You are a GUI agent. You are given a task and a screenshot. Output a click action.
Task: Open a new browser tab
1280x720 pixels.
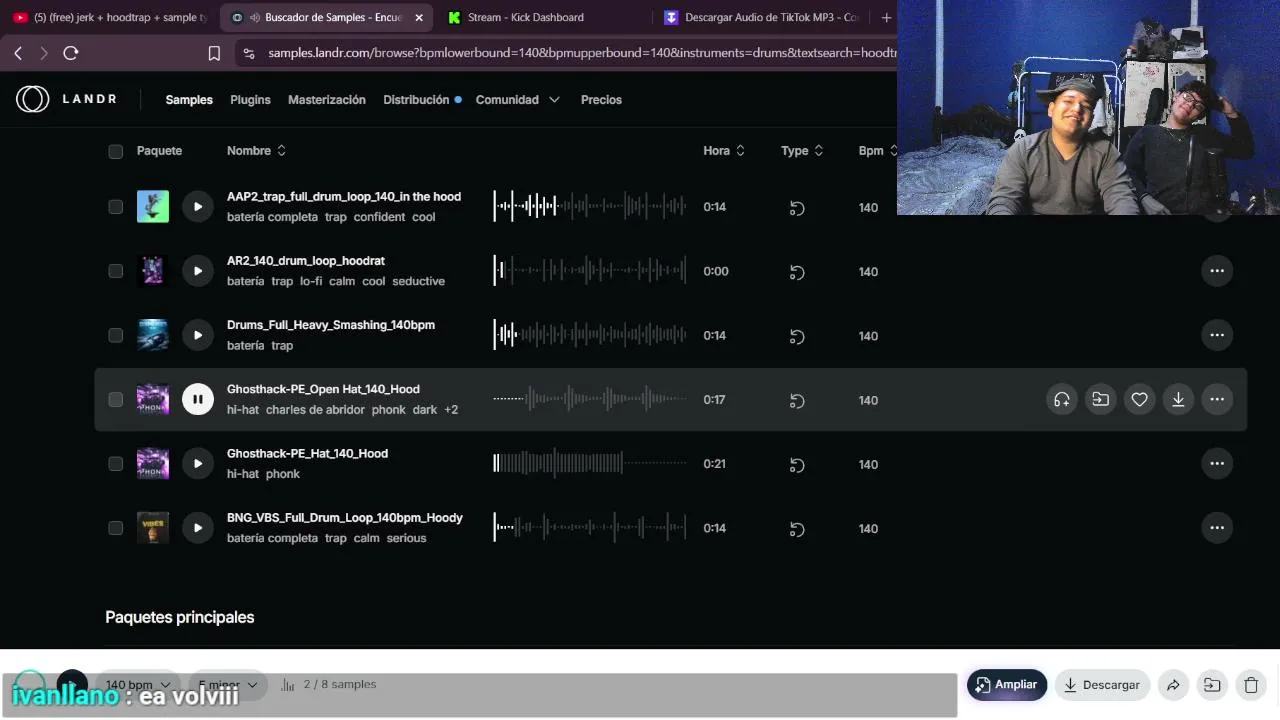tap(886, 17)
